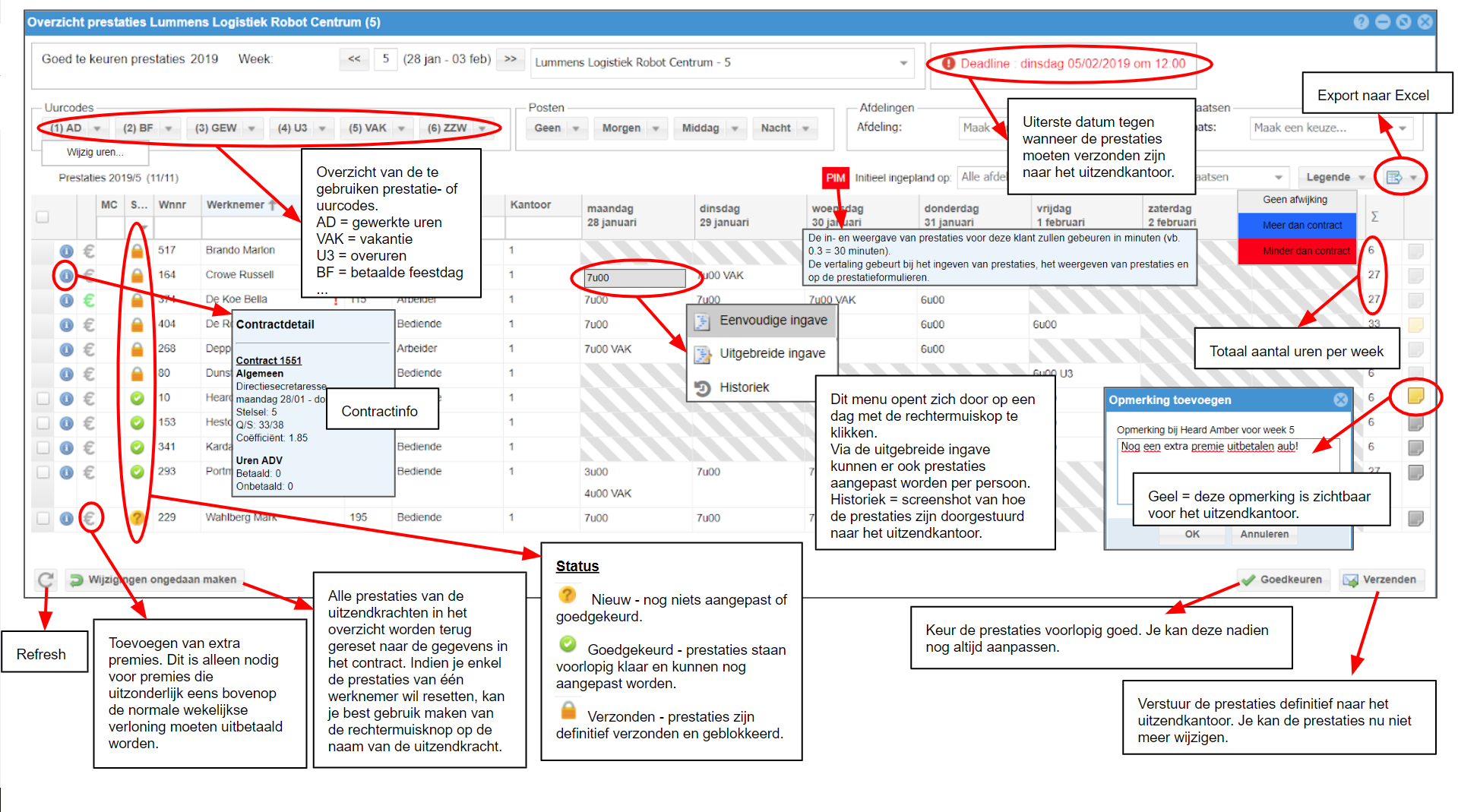Click question mark status icon for Wahlberg Mark
1458x812 pixels.
coord(137,518)
